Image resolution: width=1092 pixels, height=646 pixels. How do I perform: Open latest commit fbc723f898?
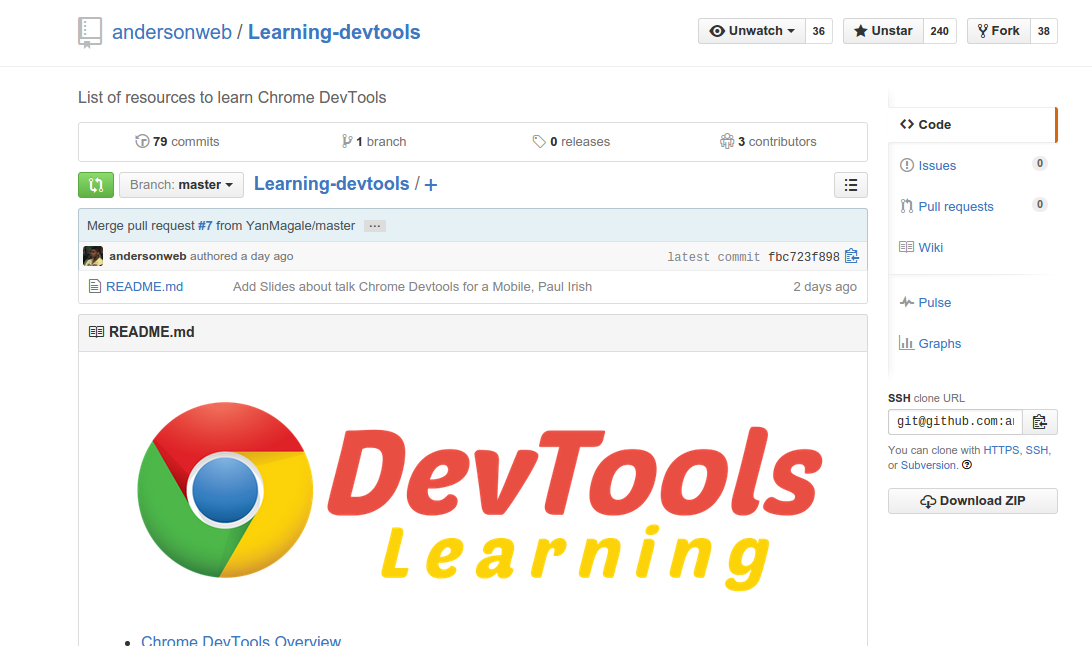point(804,257)
